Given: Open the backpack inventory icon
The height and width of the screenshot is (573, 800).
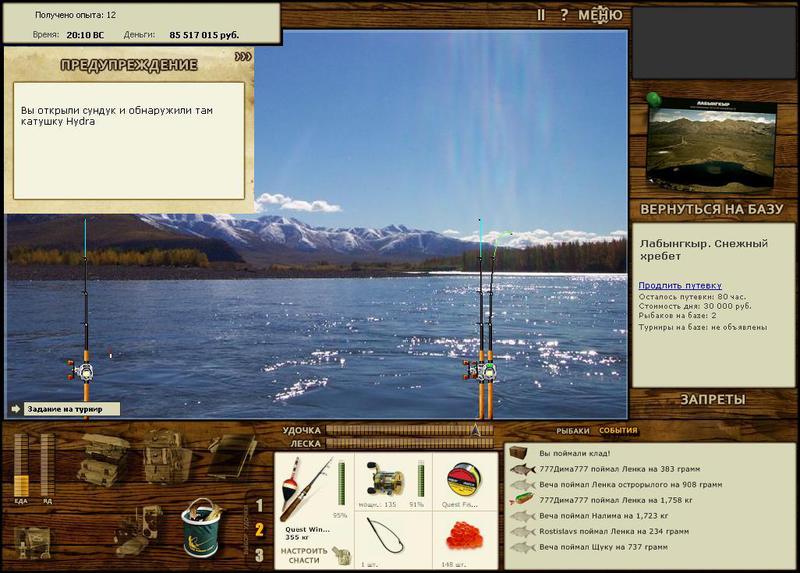Looking at the screenshot, I should [166, 457].
